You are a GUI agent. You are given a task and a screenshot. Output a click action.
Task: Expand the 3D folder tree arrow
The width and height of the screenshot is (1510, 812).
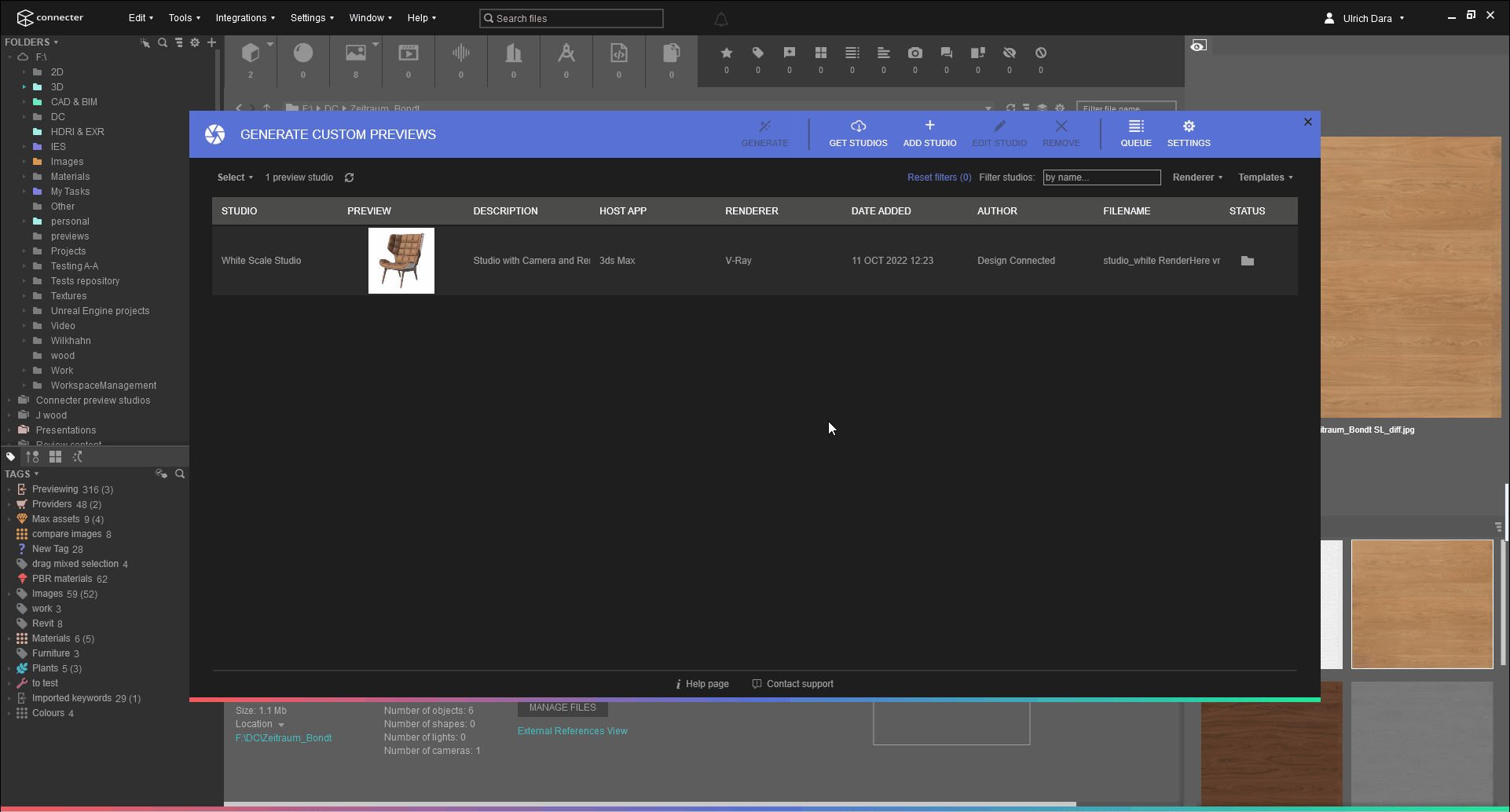tap(24, 87)
